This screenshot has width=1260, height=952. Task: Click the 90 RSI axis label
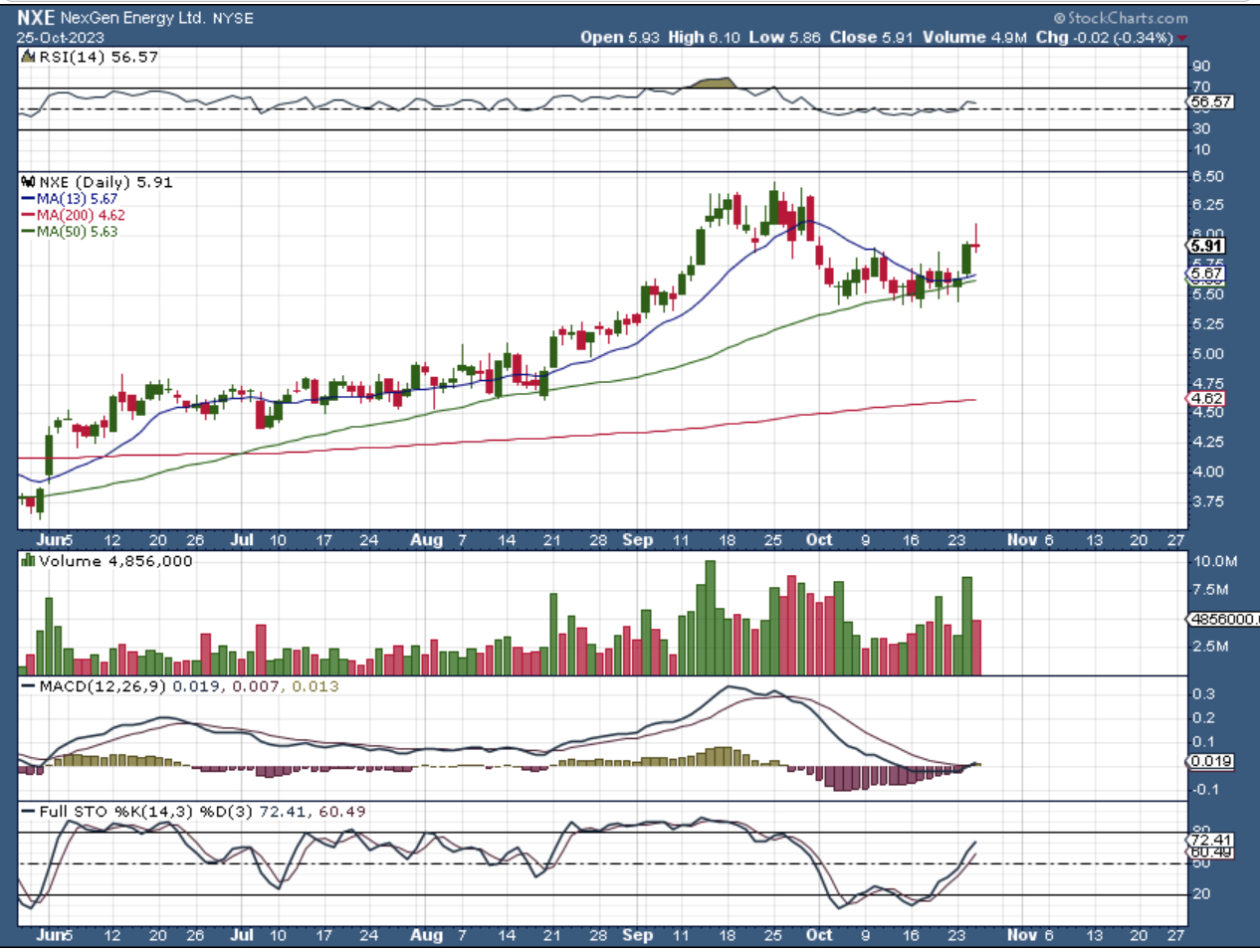1201,67
